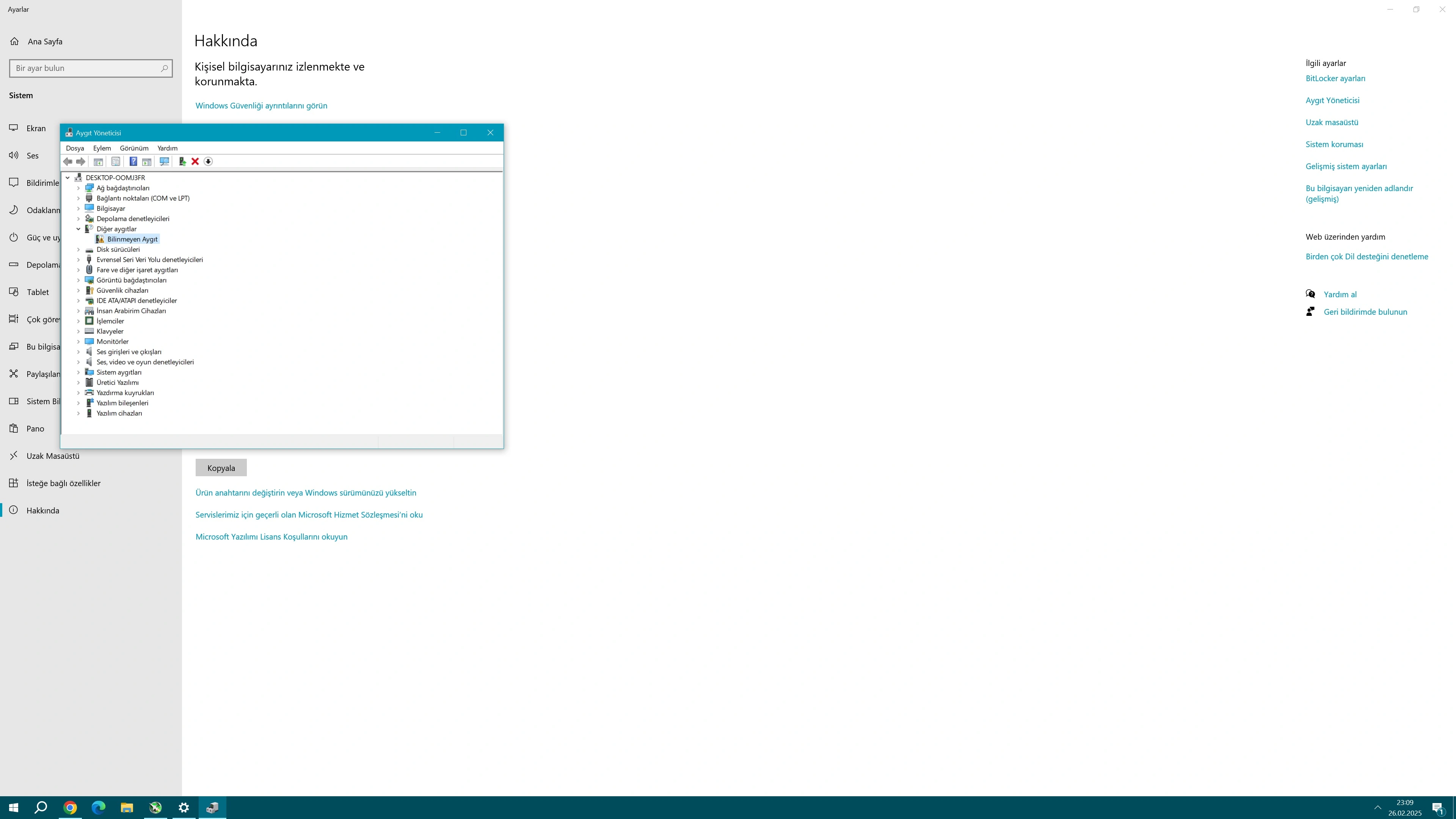The height and width of the screenshot is (819, 1456).
Task: Click the Update driver icon with green arrow
Action: [182, 162]
